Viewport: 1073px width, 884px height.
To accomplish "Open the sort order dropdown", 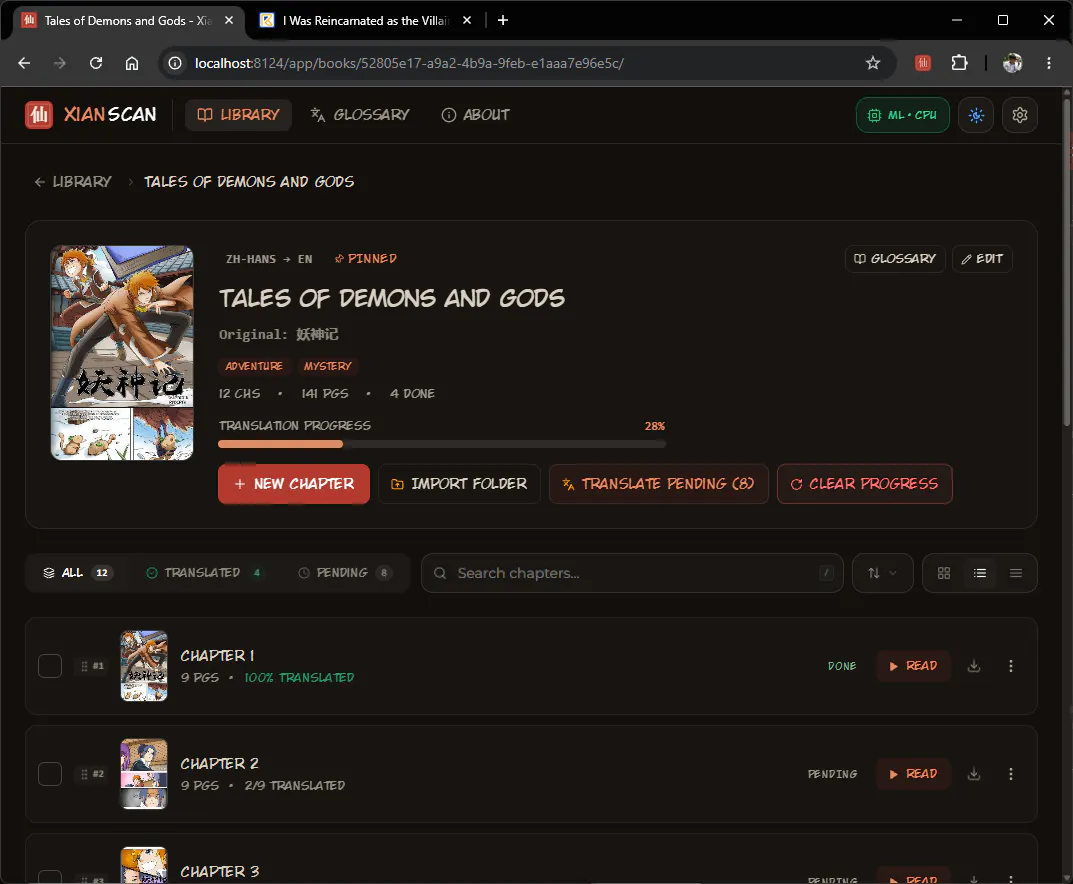I will (x=882, y=573).
